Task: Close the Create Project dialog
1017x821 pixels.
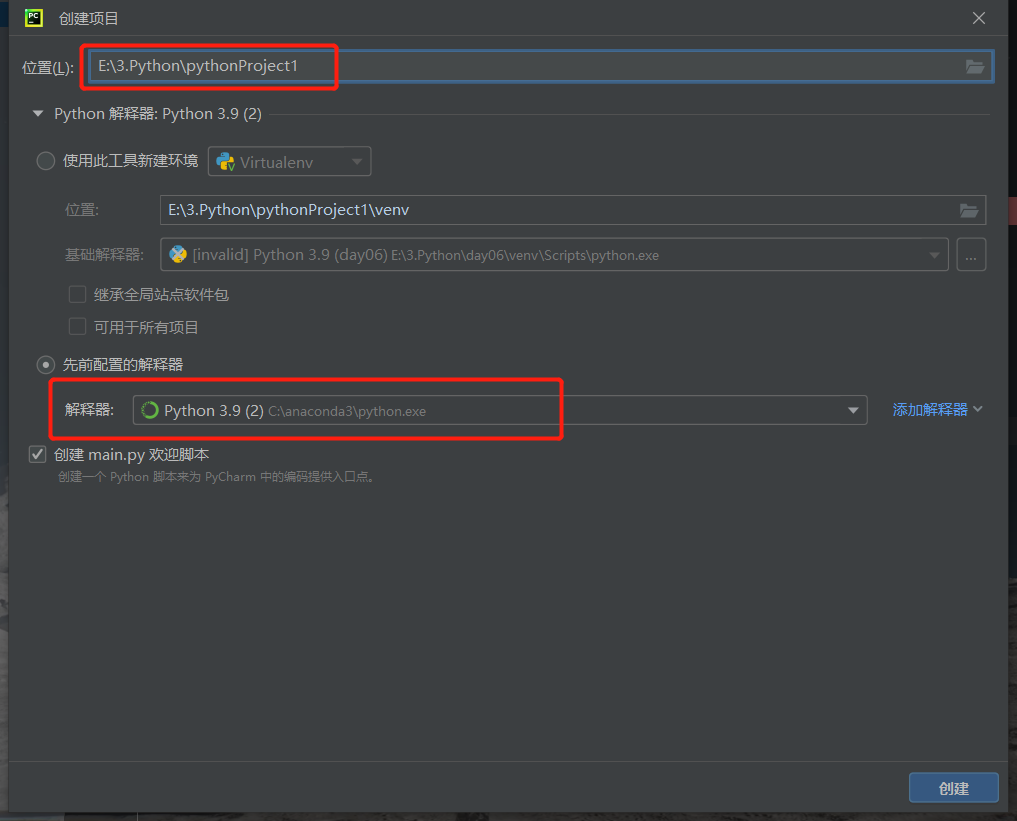Action: pos(979,18)
